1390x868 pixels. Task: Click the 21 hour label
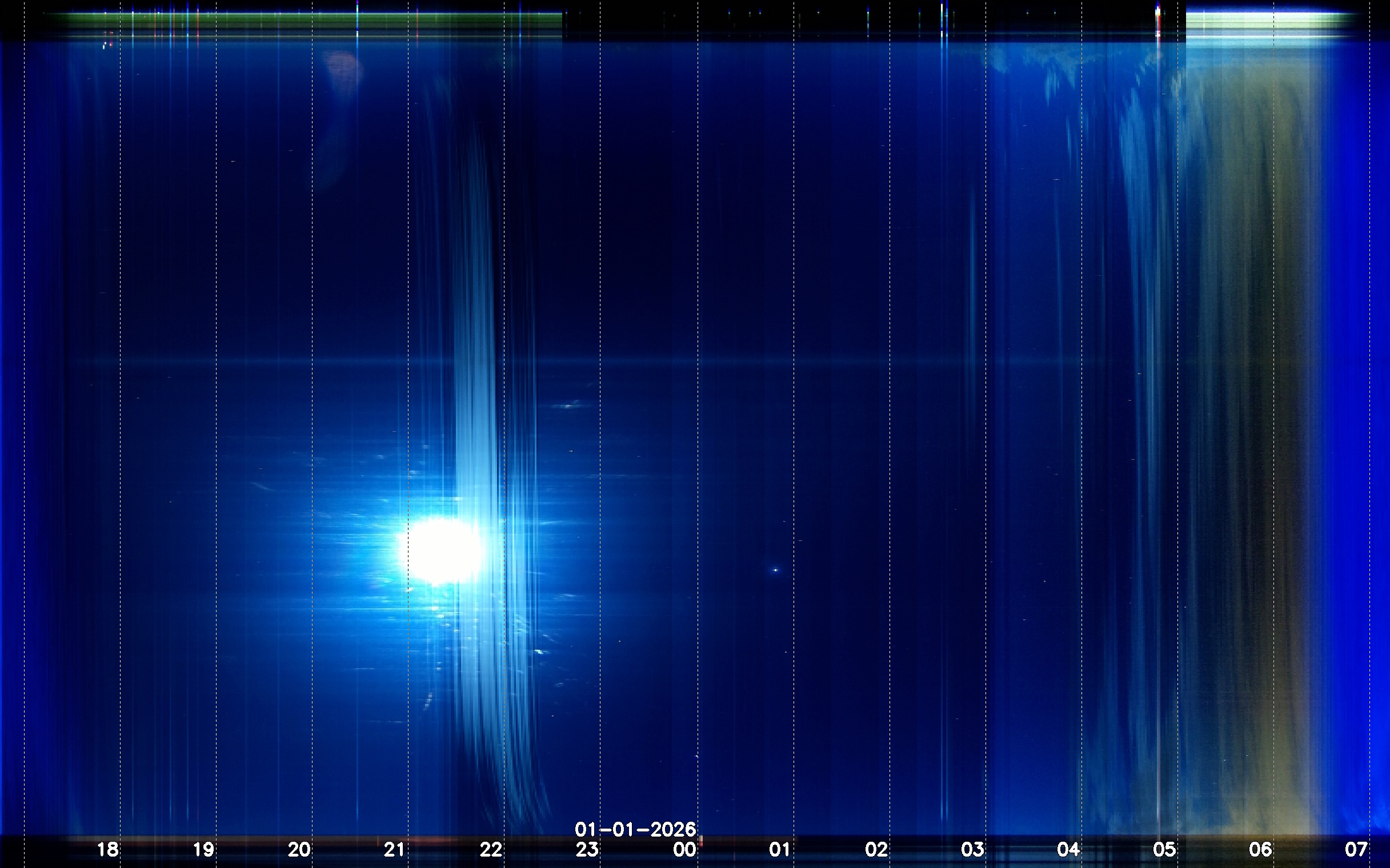coord(395,849)
